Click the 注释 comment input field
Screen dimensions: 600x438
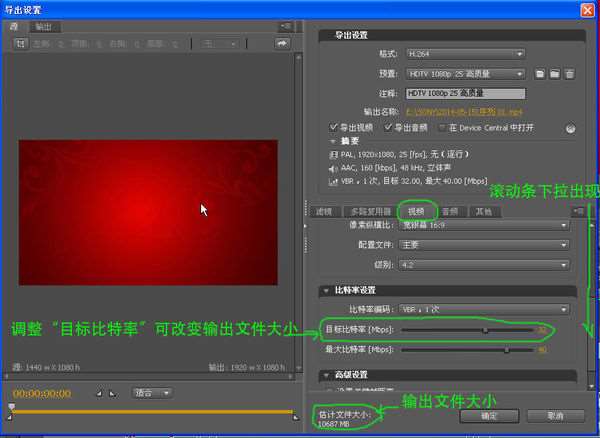(x=466, y=93)
